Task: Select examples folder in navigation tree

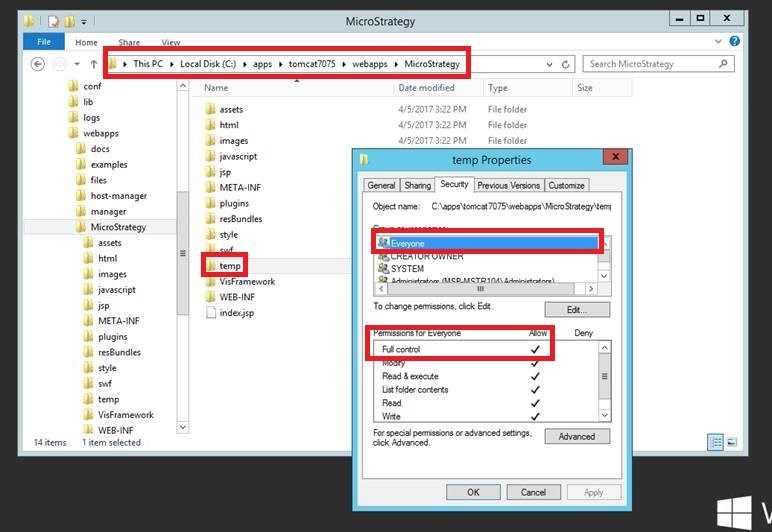Action: [x=109, y=164]
